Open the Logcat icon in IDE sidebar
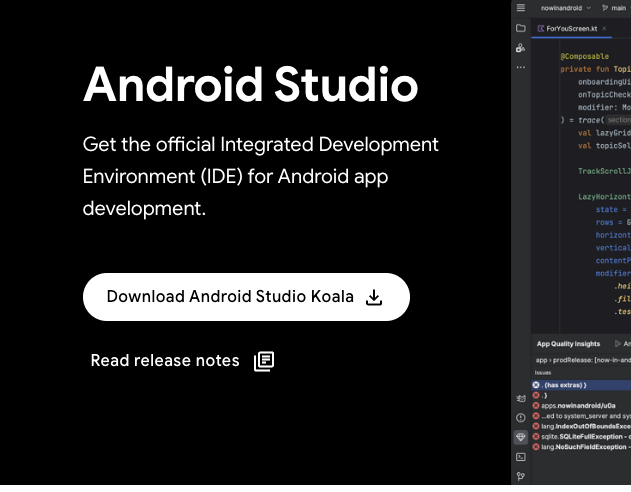The width and height of the screenshot is (631, 492). [x=521, y=398]
